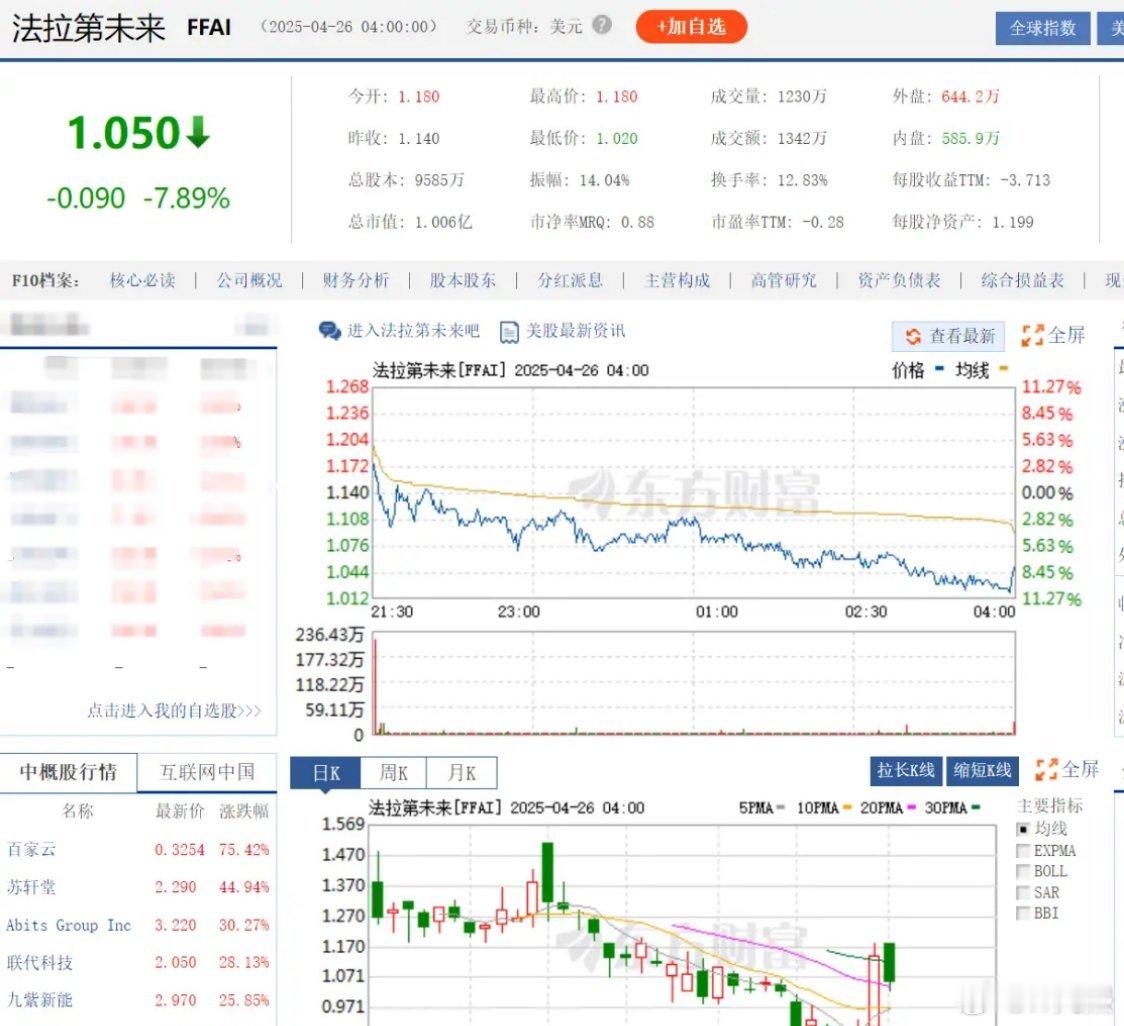Toggle the 均线 indicator checkbox

tap(1024, 830)
